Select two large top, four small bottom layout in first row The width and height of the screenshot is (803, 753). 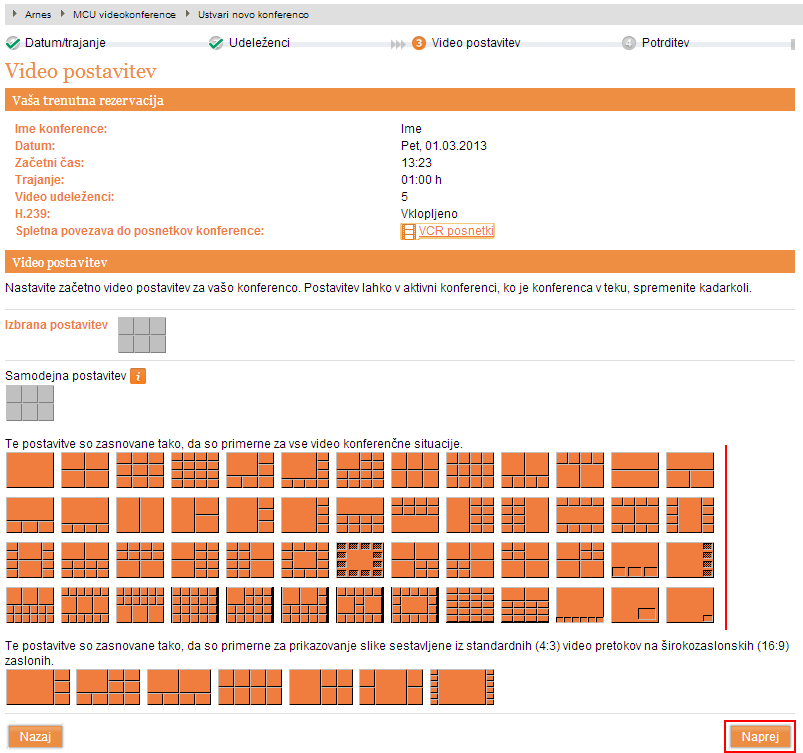pyautogui.click(x=525, y=470)
